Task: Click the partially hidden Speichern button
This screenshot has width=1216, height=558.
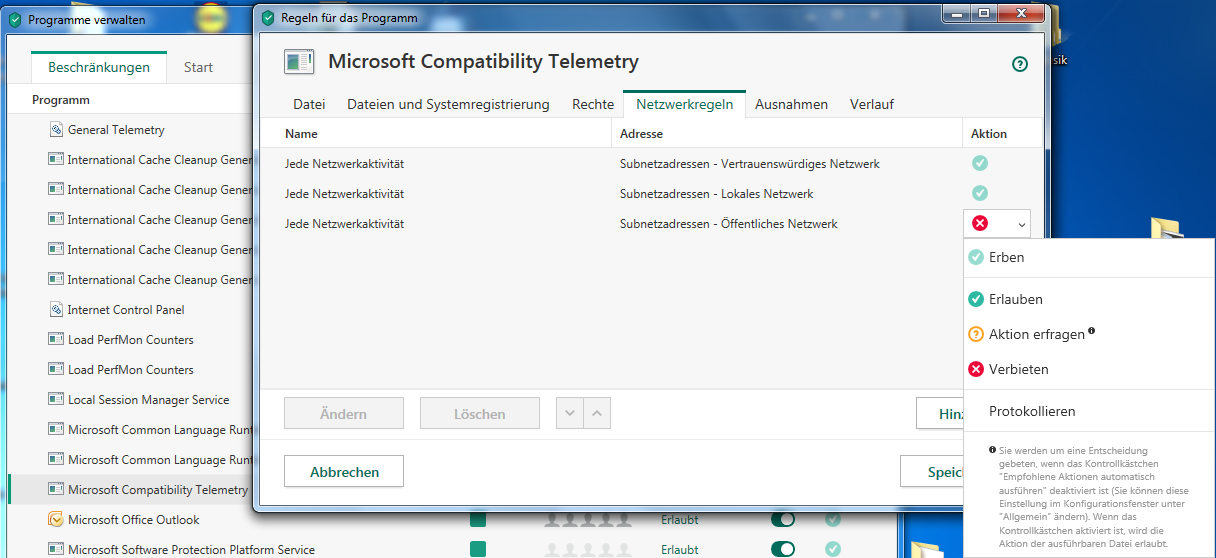Action: coord(932,472)
